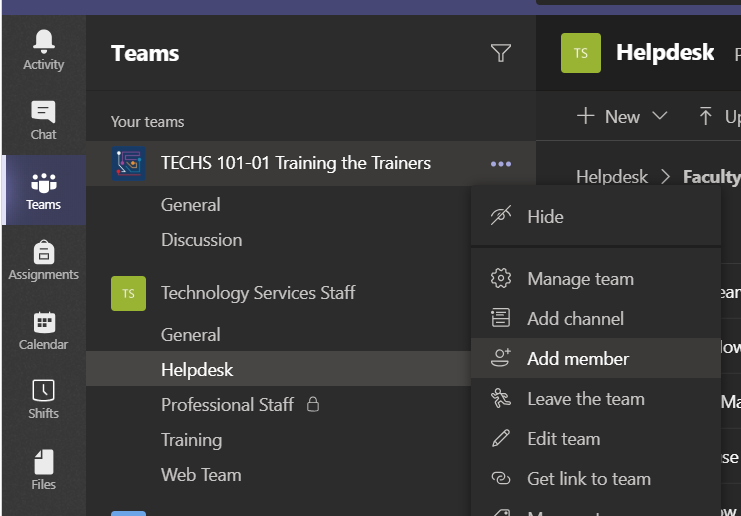Click the TECHS 101-01 team avatar icon
This screenshot has width=741, height=516.
(129, 163)
